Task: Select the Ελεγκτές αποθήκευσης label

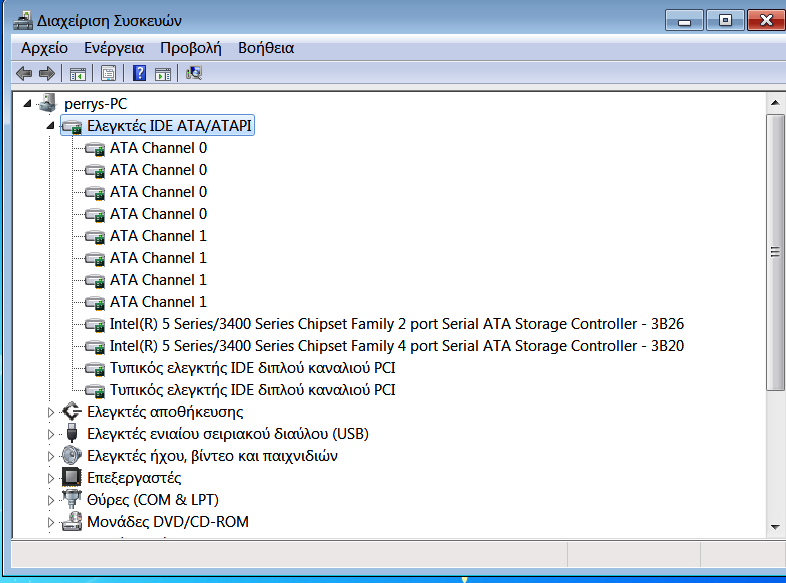Action: point(165,412)
